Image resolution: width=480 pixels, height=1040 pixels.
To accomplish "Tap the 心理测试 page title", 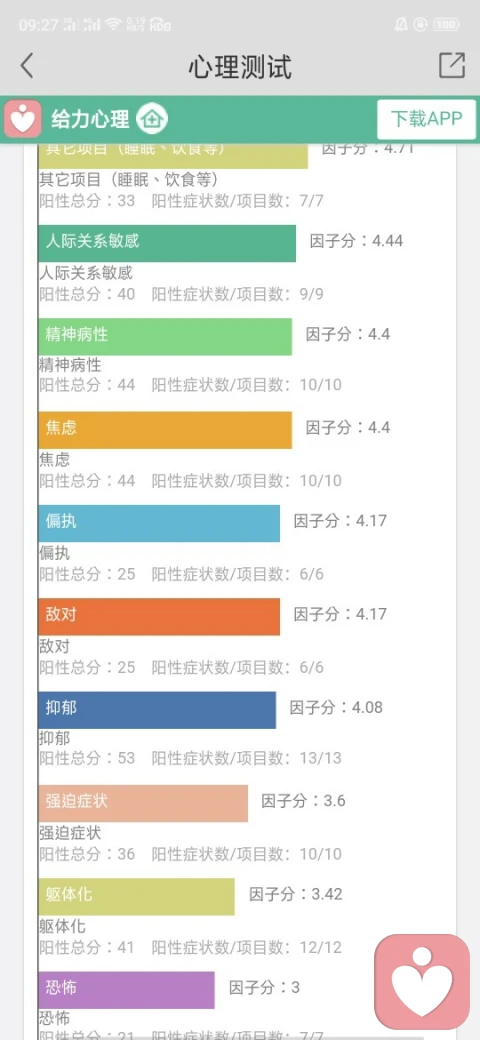I will [x=240, y=67].
